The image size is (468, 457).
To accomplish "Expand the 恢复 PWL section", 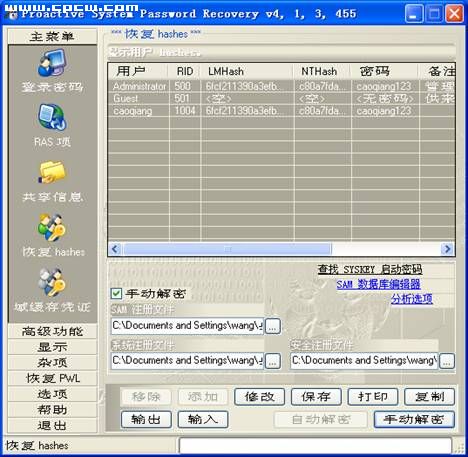I will tap(52, 378).
